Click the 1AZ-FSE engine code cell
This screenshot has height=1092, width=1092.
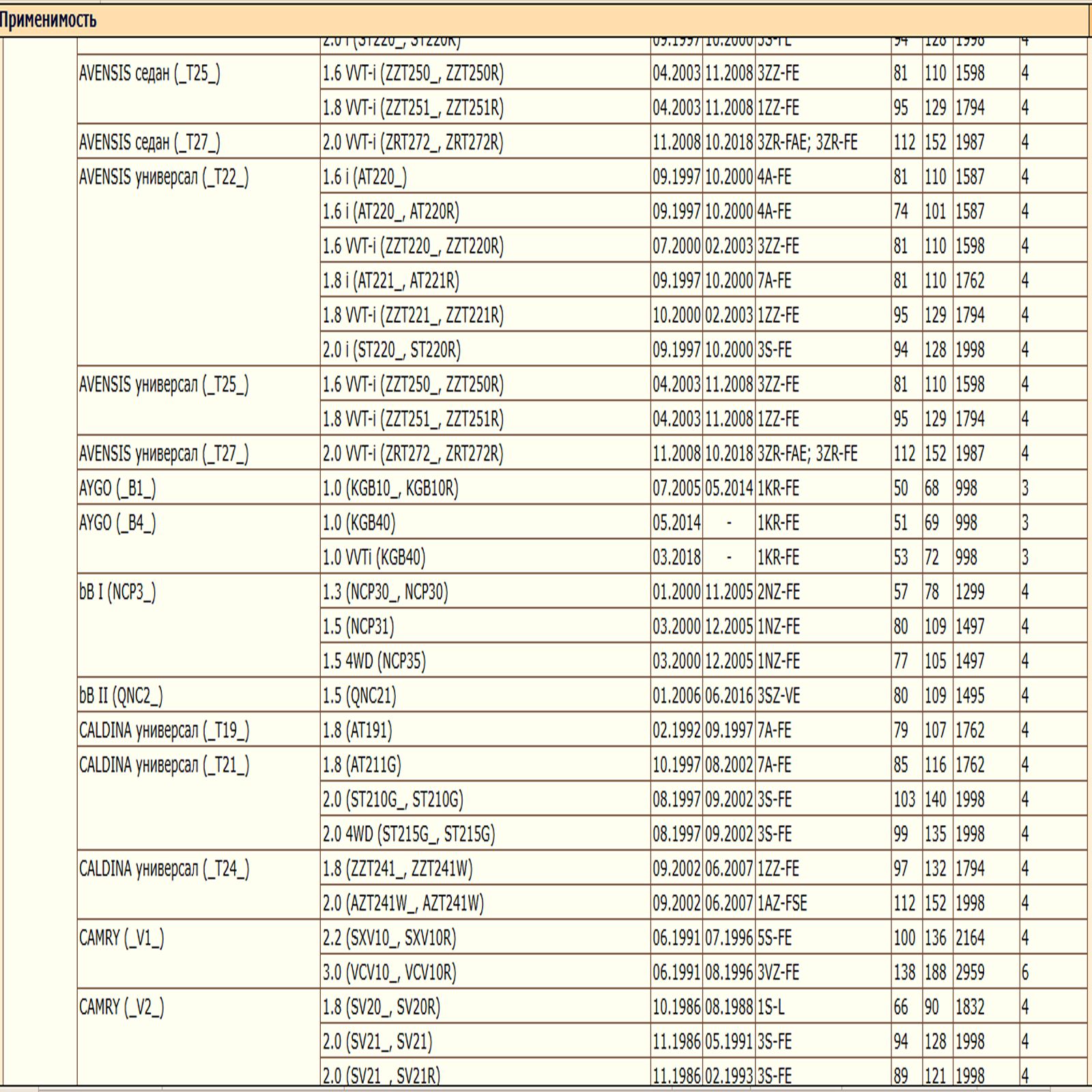pyautogui.click(x=782, y=904)
